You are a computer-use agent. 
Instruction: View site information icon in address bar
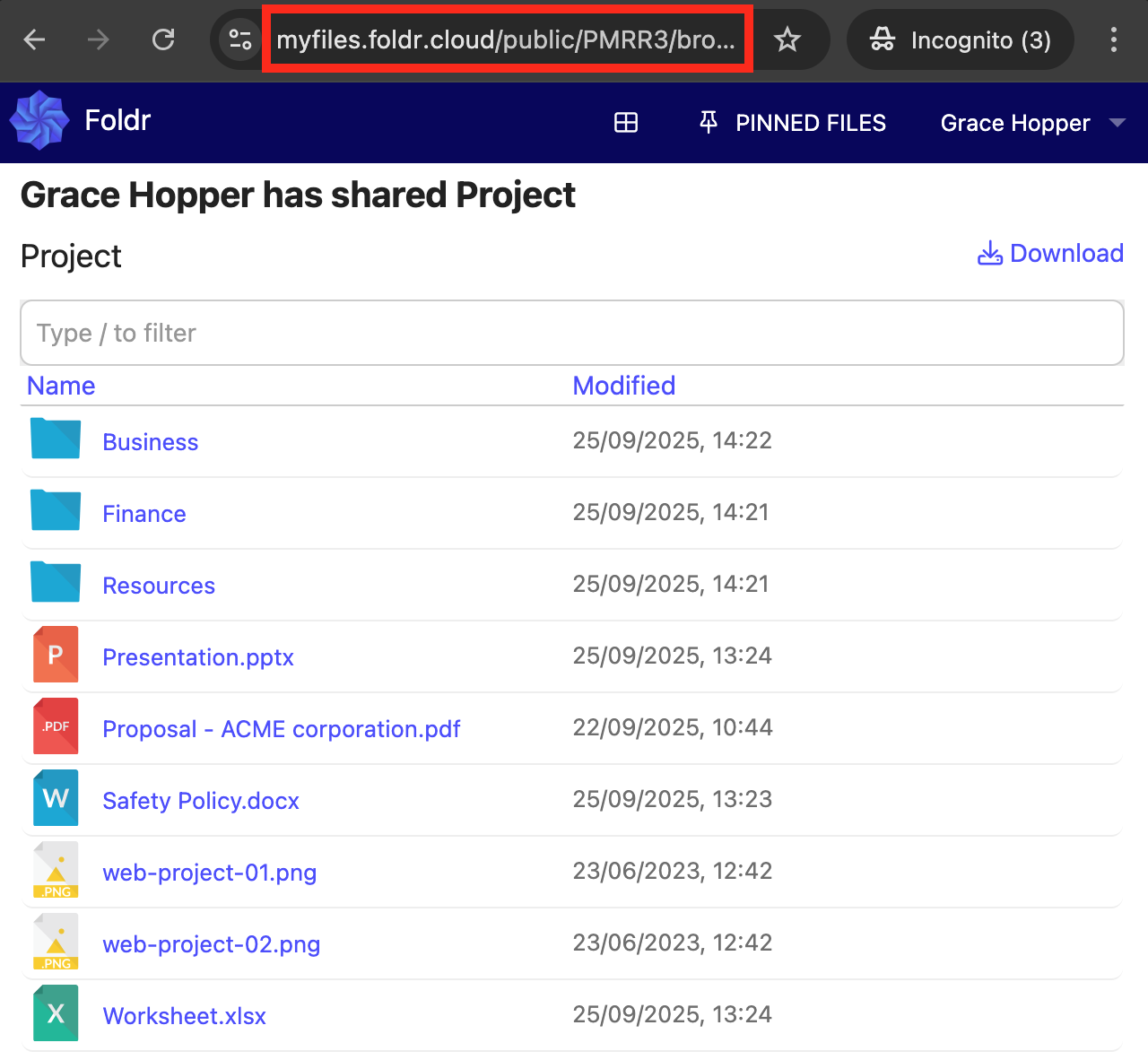[x=239, y=39]
